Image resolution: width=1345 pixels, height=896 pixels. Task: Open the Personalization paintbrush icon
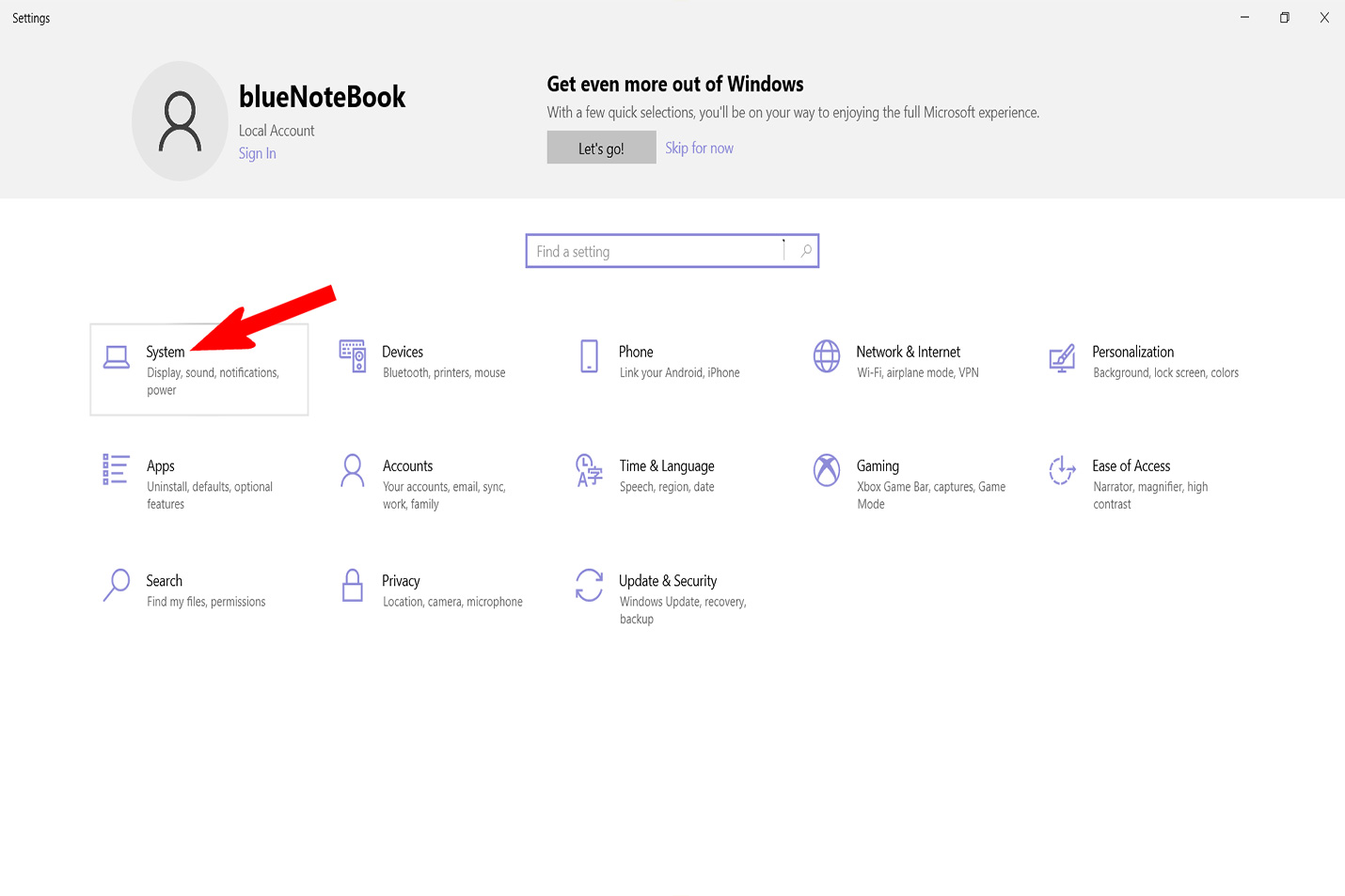(1062, 357)
